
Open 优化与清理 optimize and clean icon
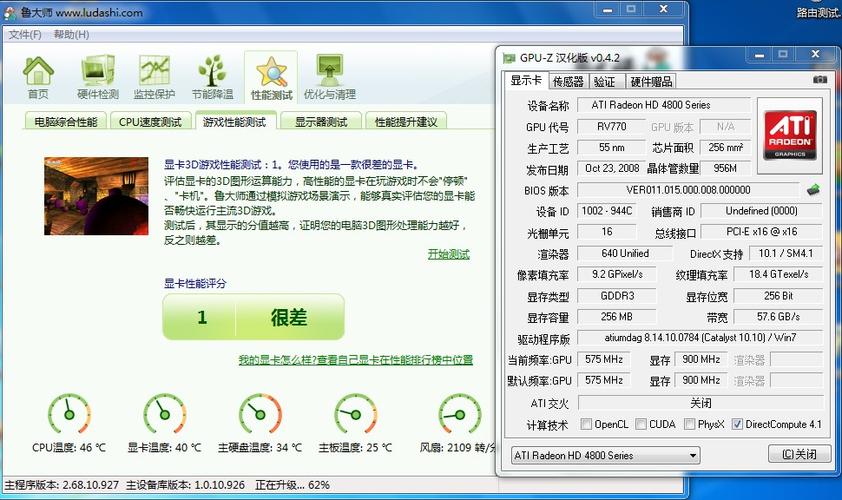click(330, 78)
